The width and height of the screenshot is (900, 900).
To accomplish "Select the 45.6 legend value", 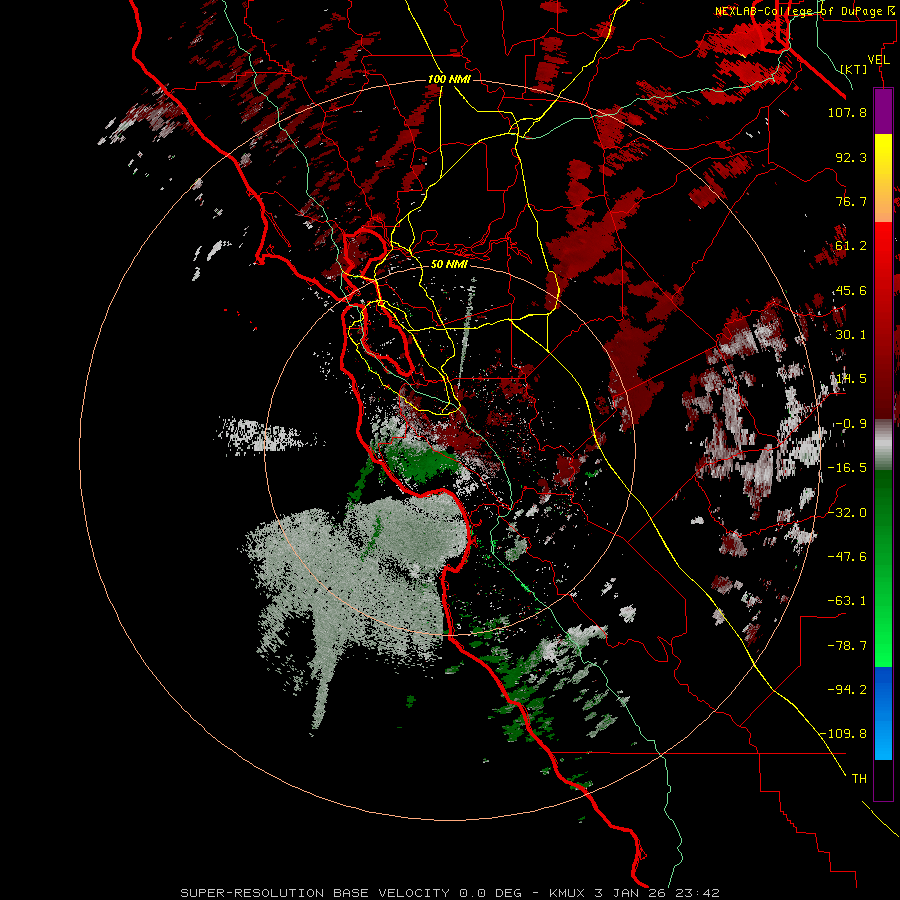I will (851, 290).
